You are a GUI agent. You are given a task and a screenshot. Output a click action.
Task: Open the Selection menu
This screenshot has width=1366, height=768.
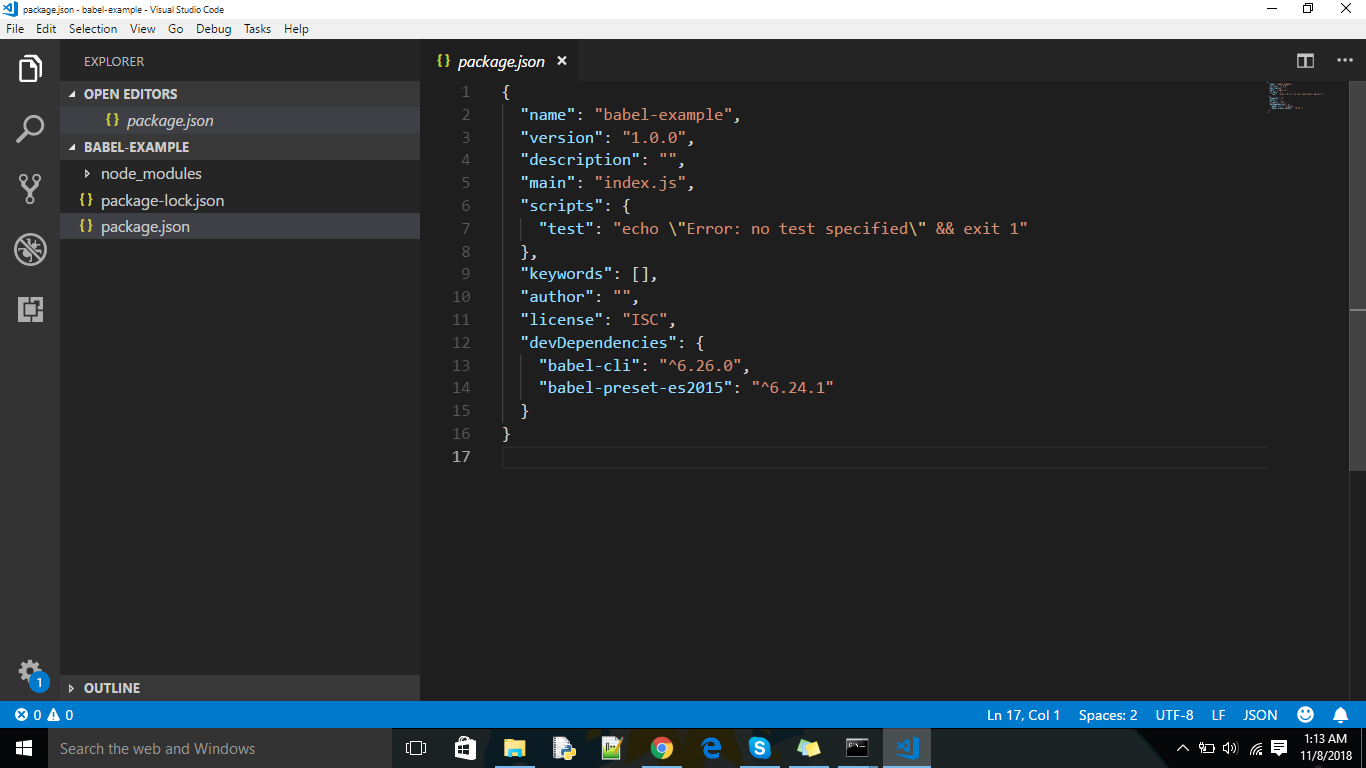[x=93, y=29]
